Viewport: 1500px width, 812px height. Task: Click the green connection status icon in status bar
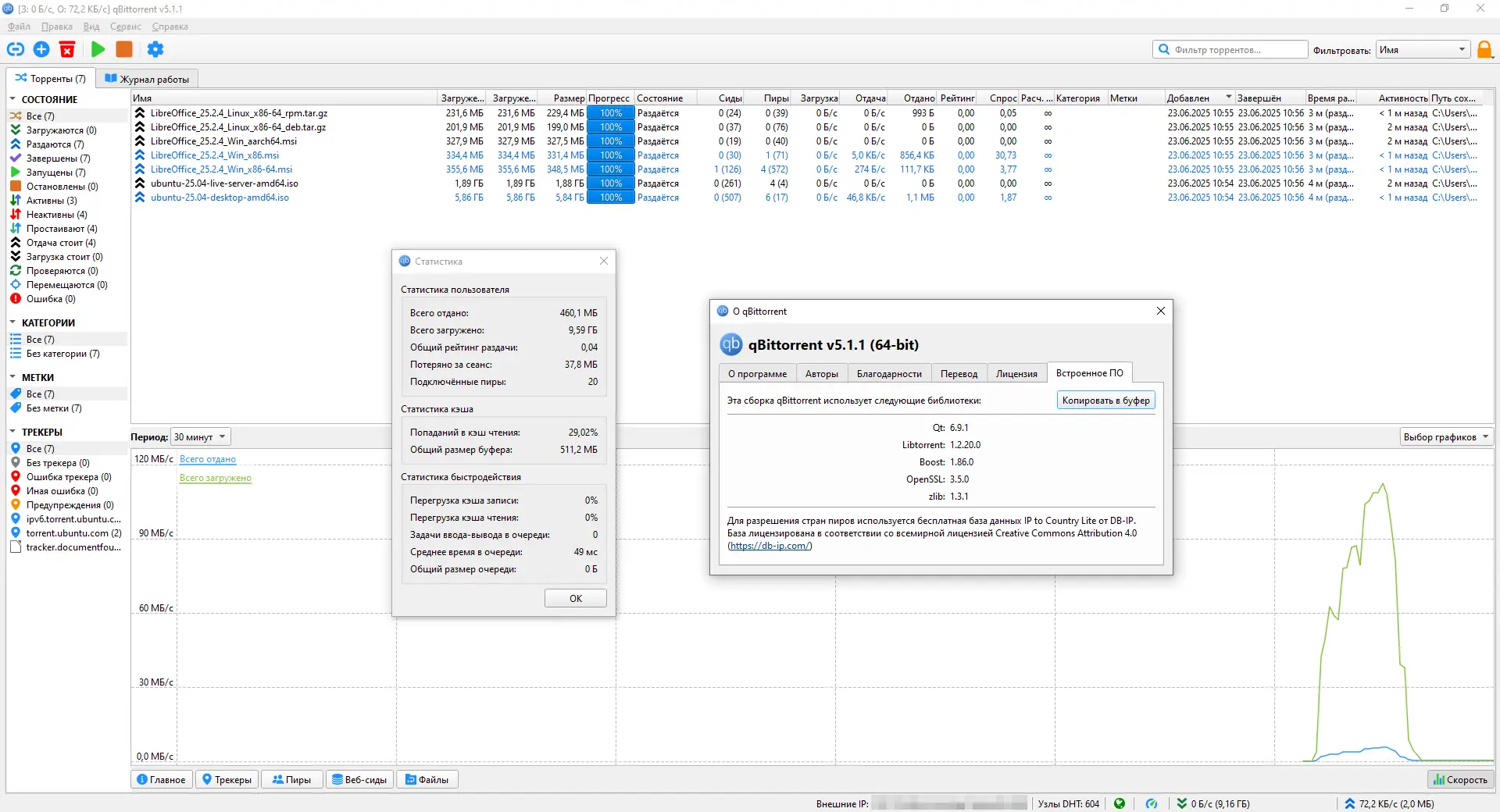(1120, 803)
